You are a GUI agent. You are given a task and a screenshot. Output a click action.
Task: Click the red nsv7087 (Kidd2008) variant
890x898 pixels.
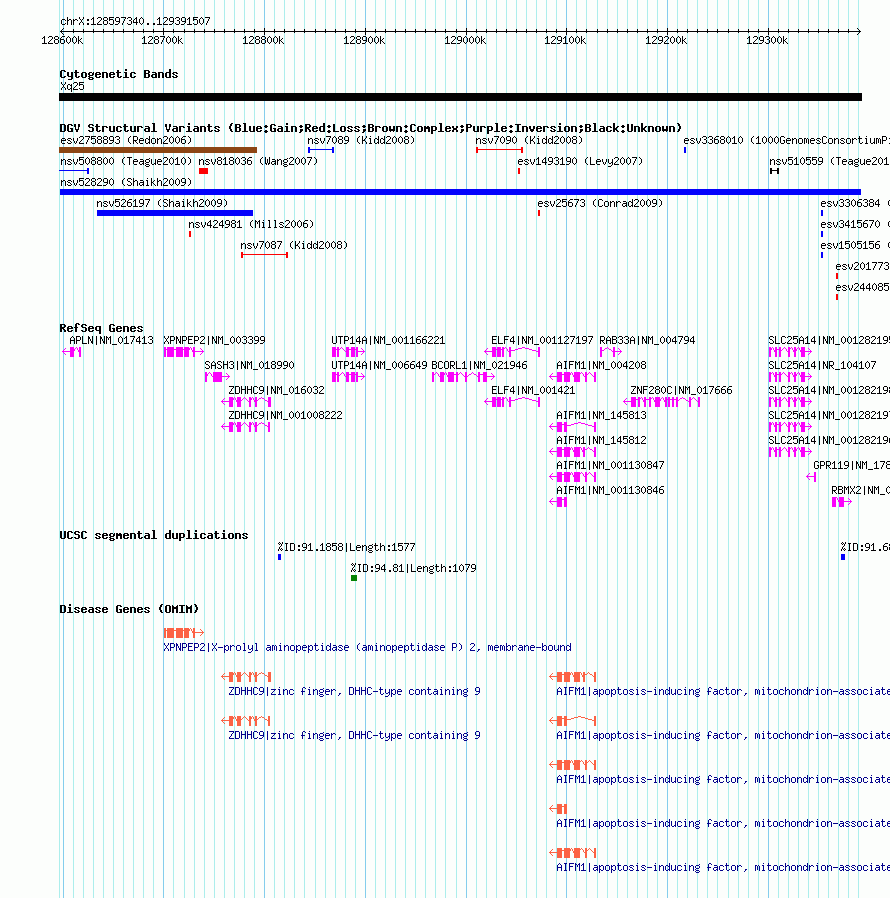tap(265, 255)
